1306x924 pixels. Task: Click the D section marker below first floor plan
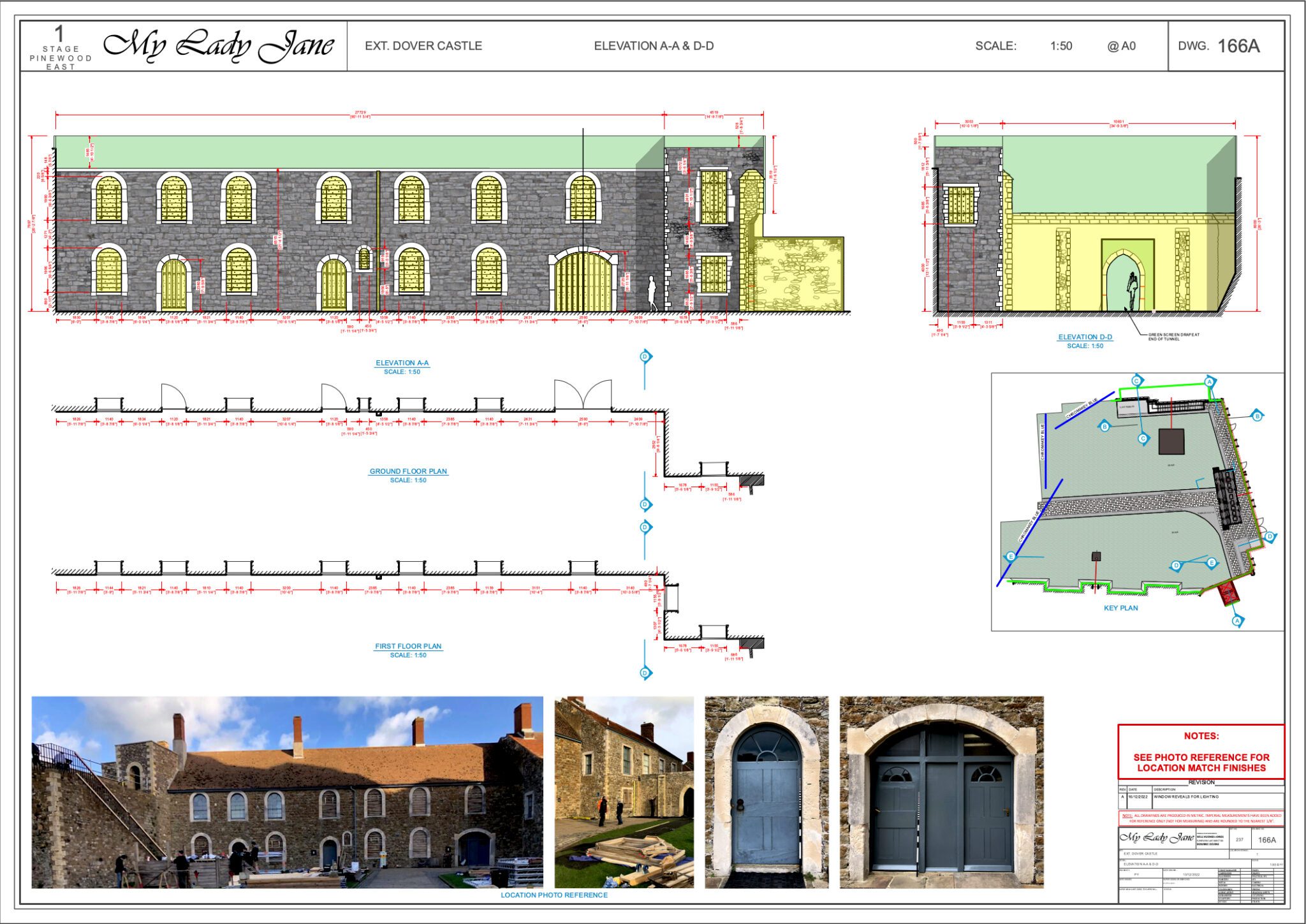(645, 673)
